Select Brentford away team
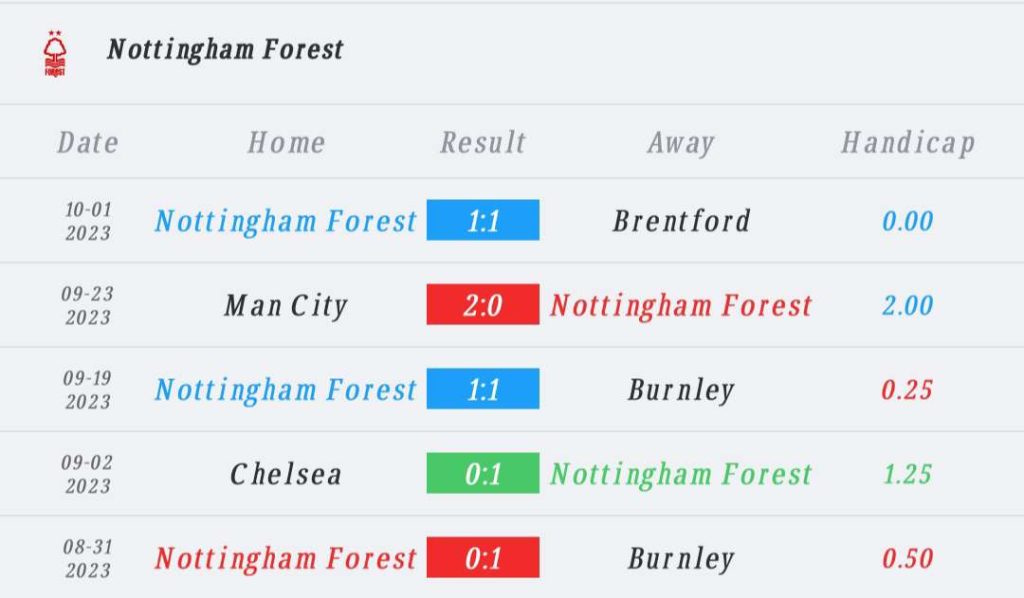 click(681, 221)
